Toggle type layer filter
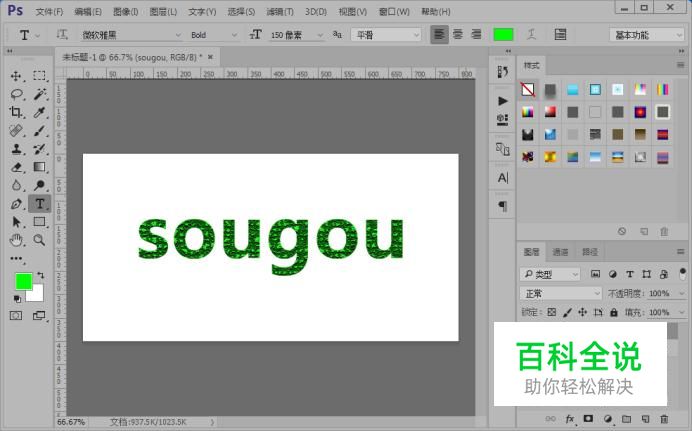The image size is (692, 431). click(630, 274)
